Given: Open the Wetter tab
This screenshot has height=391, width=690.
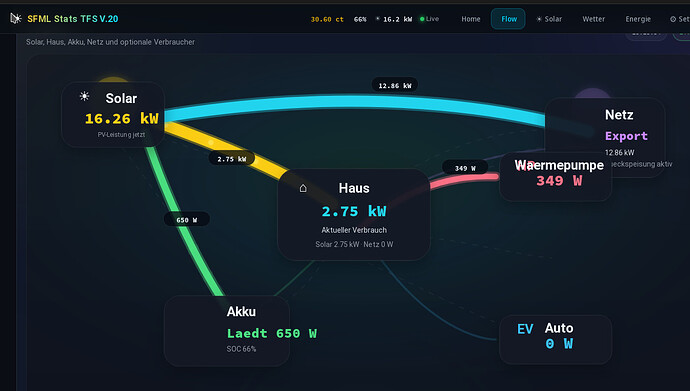Looking at the screenshot, I should tap(593, 19).
